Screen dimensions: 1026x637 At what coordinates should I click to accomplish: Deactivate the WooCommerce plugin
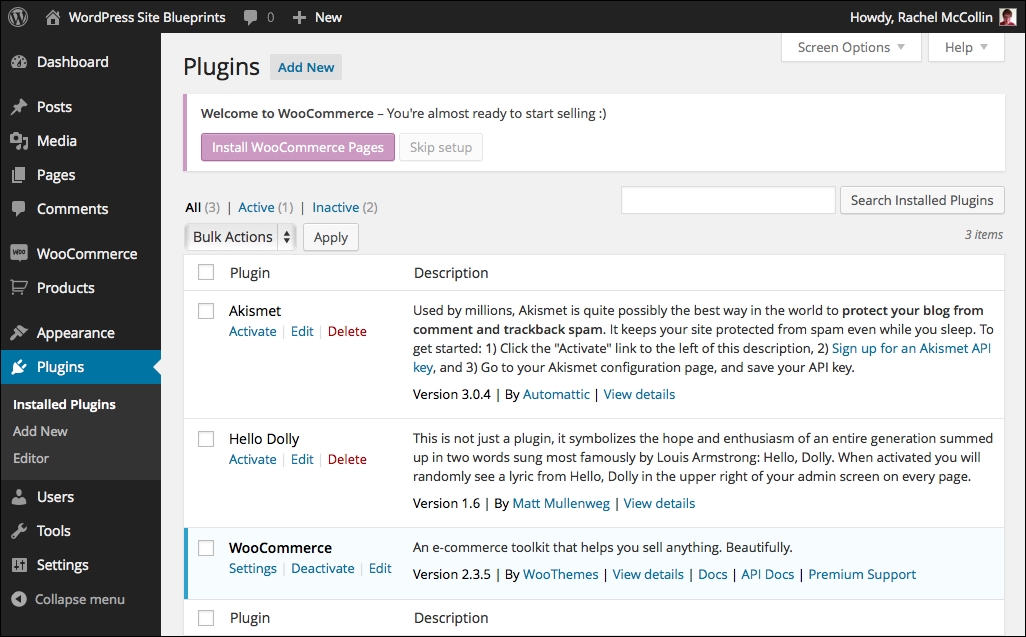point(323,568)
